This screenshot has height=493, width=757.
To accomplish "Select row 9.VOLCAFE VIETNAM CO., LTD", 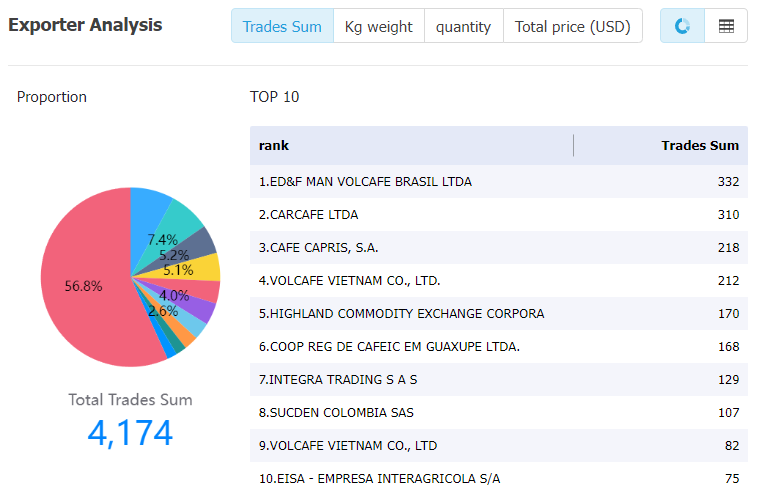I will coord(499,446).
